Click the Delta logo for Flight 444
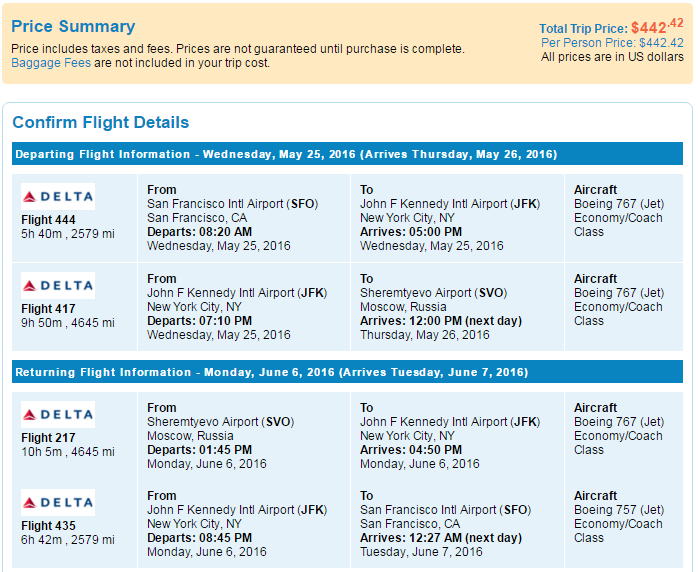This screenshot has height=572, width=698. (58, 196)
